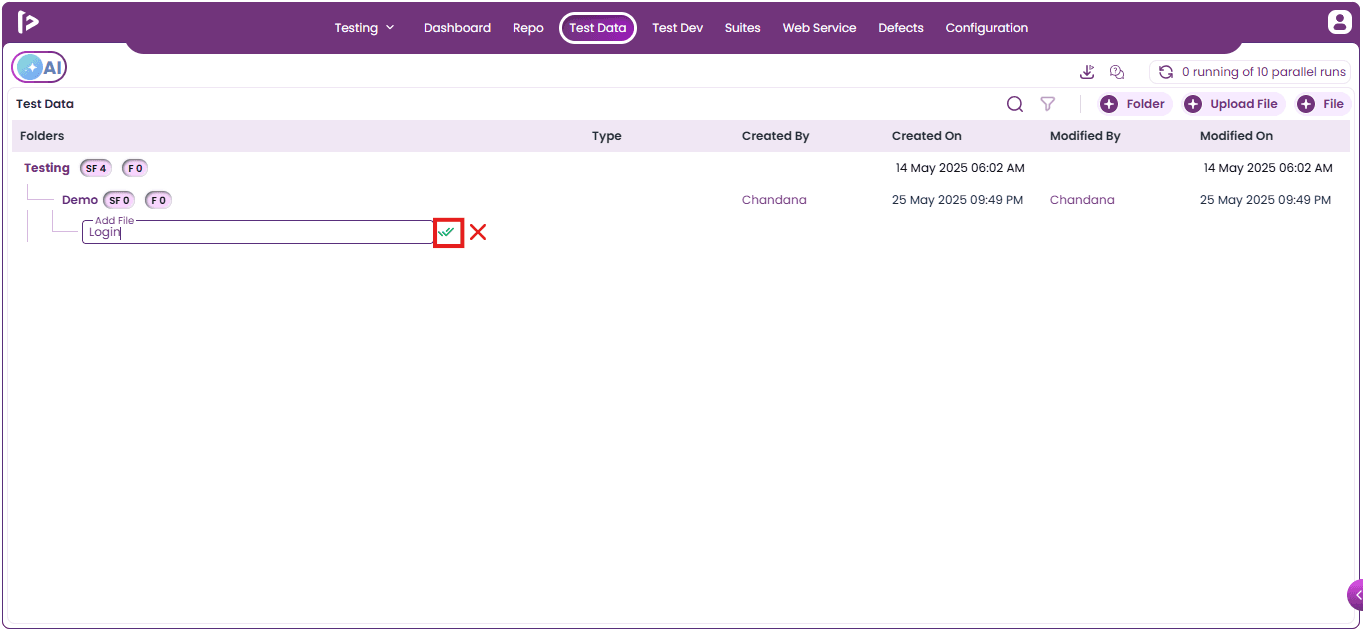Click the add Folder button

pyautogui.click(x=1133, y=104)
